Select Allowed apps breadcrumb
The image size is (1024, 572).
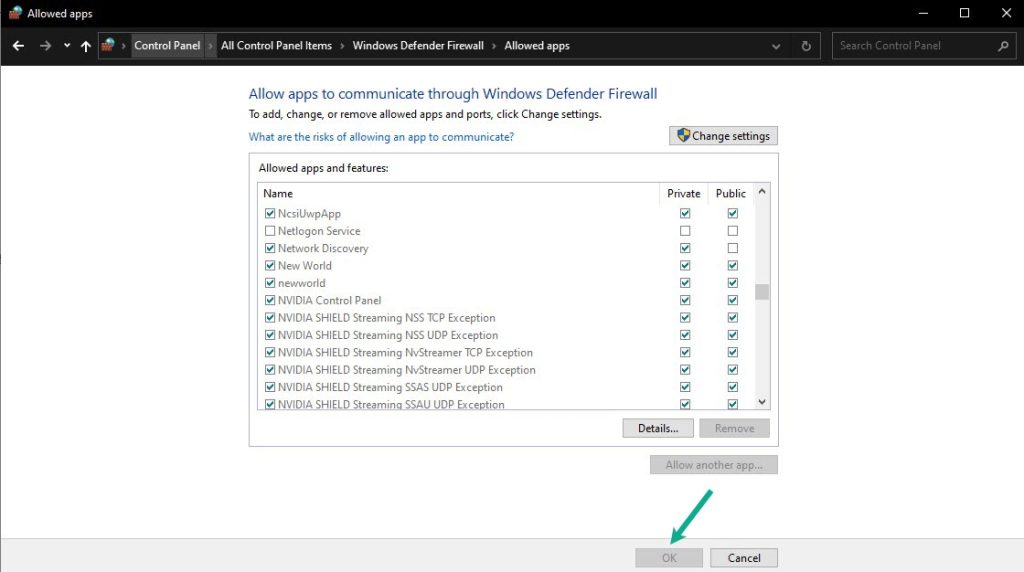537,46
